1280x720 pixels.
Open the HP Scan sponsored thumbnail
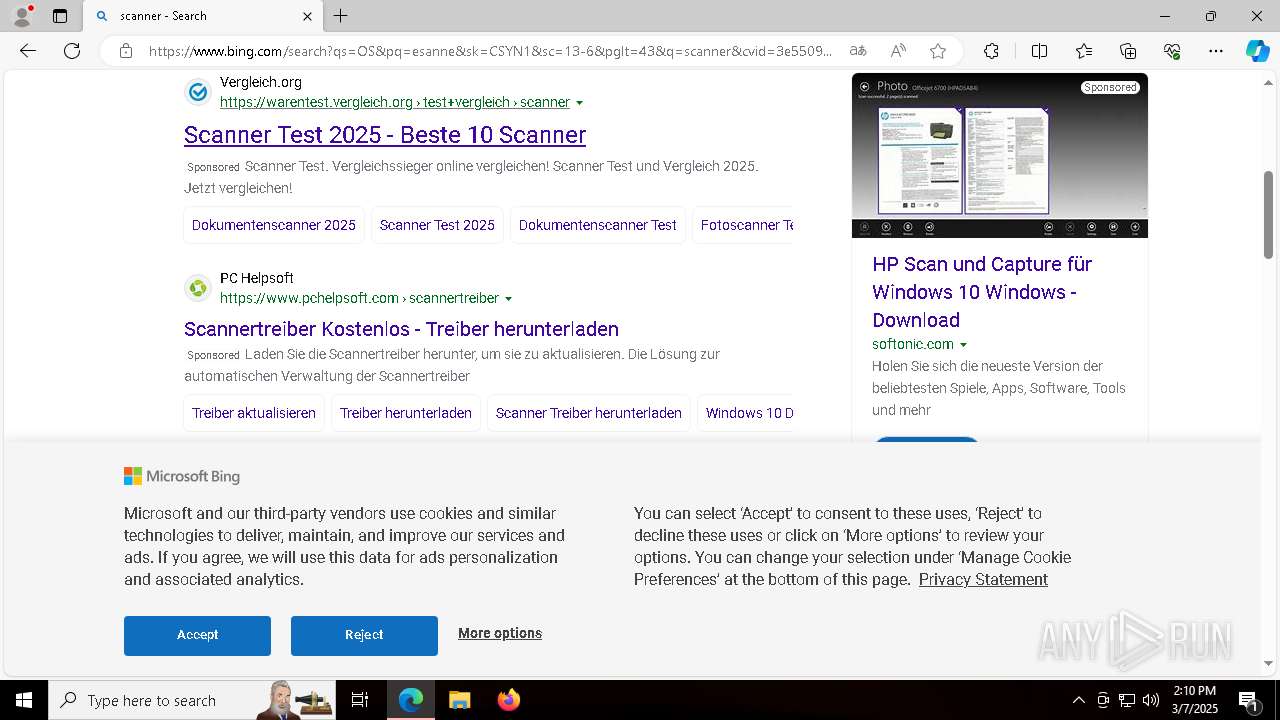[x=1000, y=155]
